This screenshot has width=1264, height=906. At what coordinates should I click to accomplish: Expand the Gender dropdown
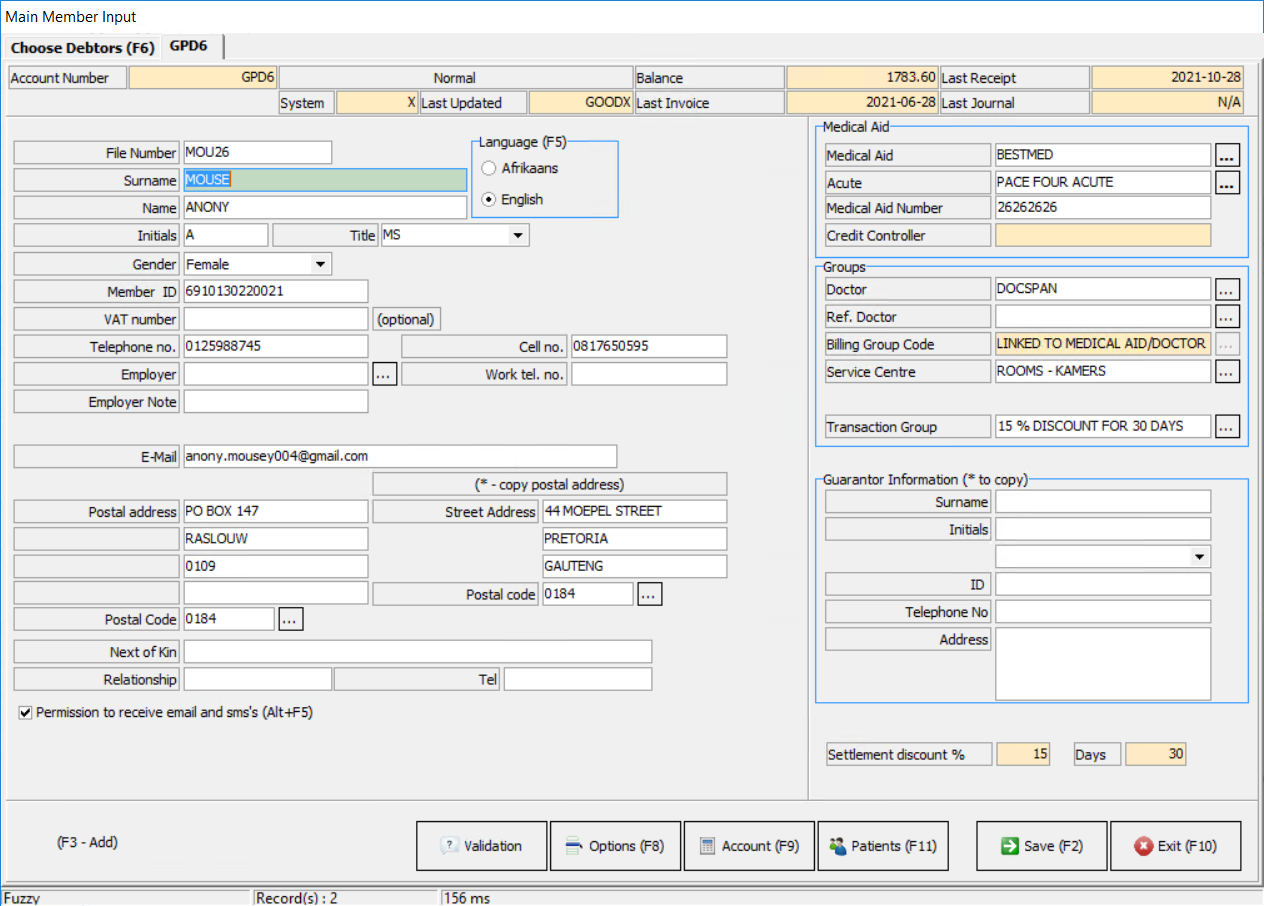click(320, 265)
